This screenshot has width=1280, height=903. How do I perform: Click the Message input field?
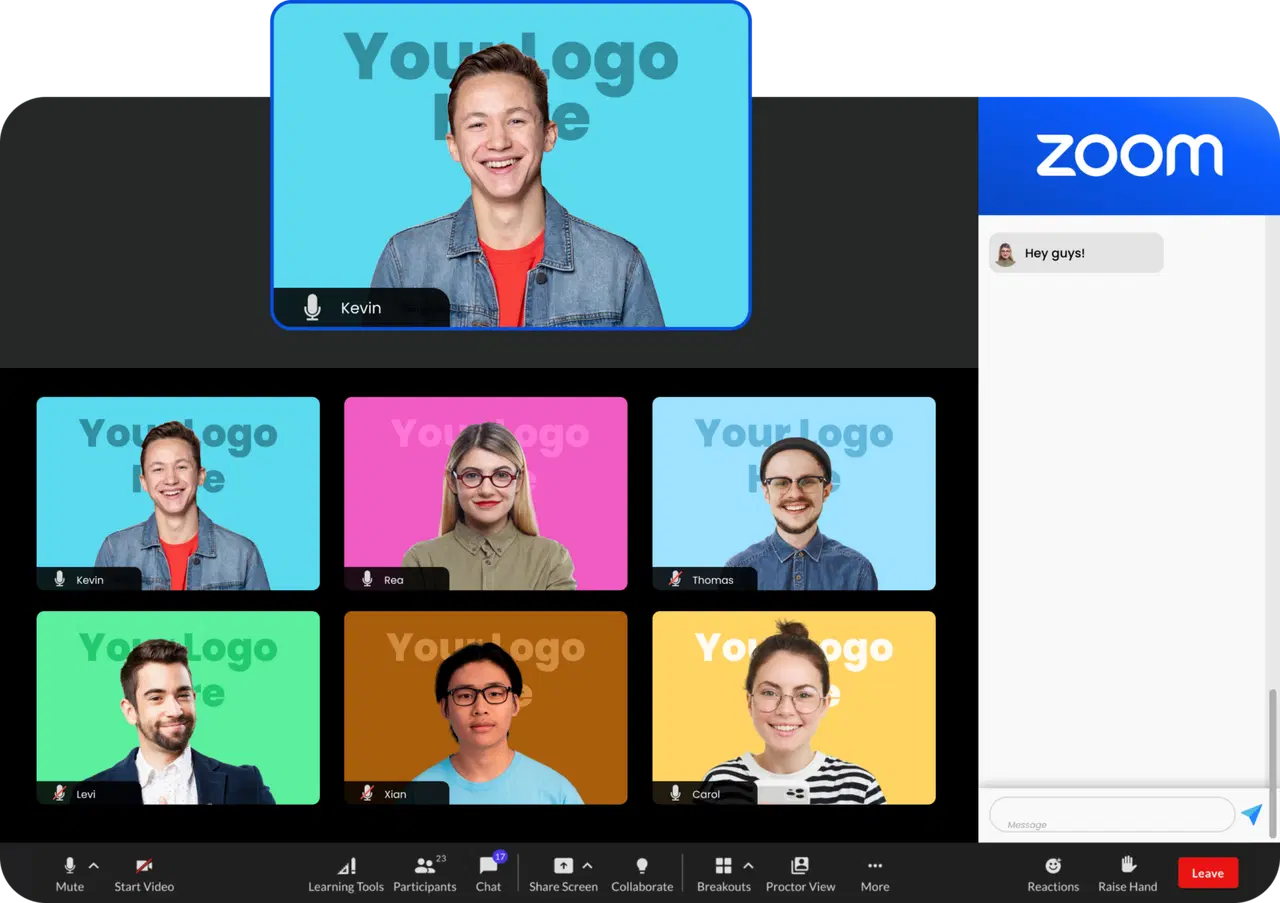coord(1111,815)
